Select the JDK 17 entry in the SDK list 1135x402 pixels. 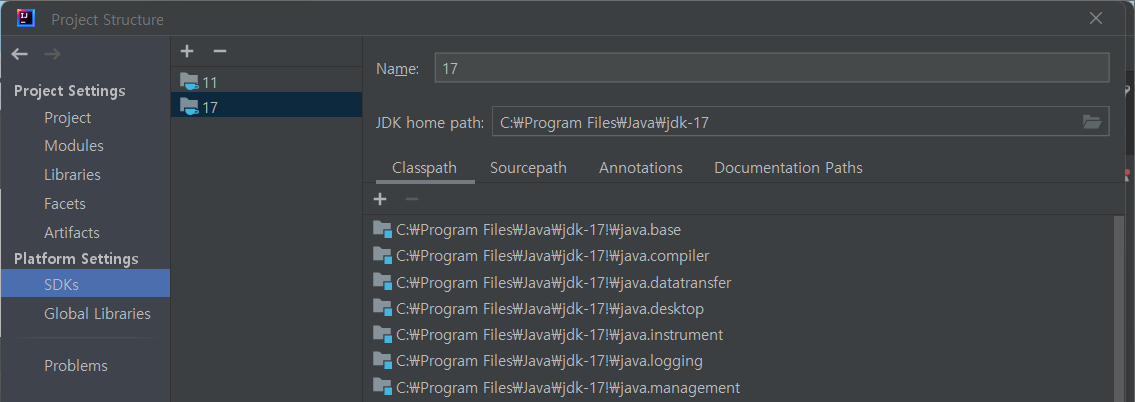(266, 107)
